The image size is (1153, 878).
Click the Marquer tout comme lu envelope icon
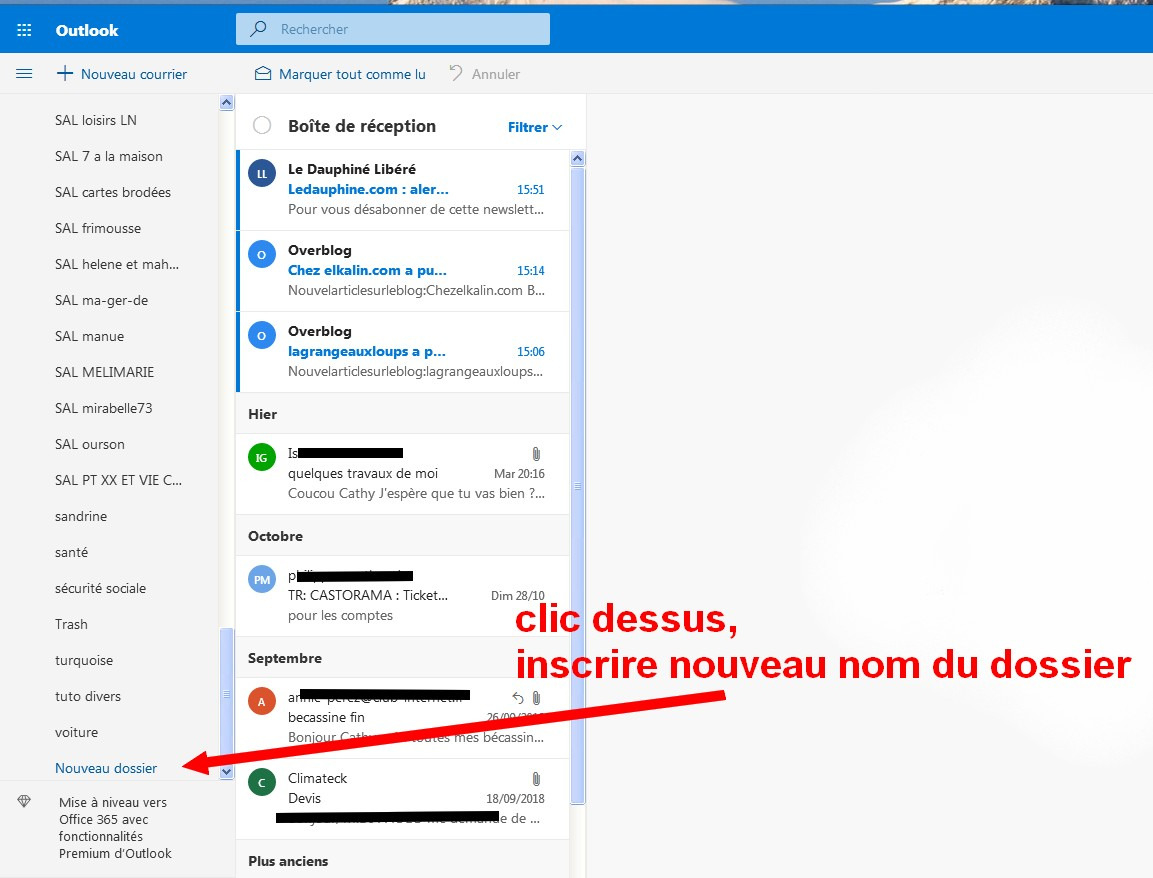coord(263,74)
